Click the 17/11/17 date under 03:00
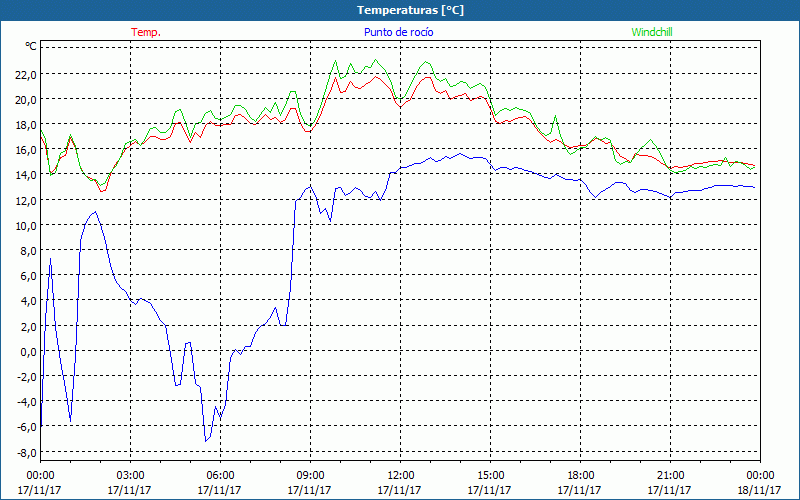 click(129, 490)
